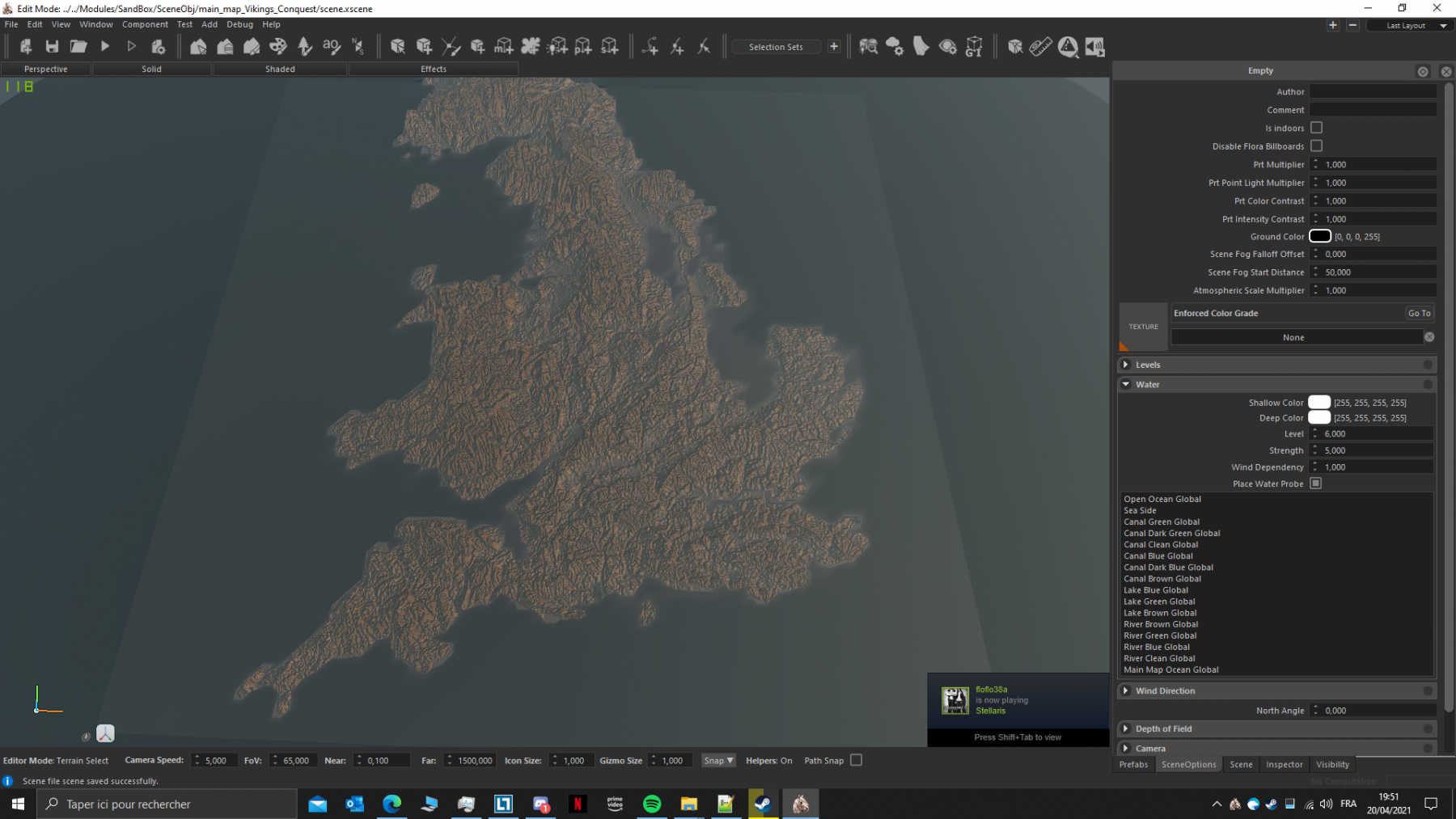Click the flora tree paint tool
The image size is (1456, 819).
[305, 47]
